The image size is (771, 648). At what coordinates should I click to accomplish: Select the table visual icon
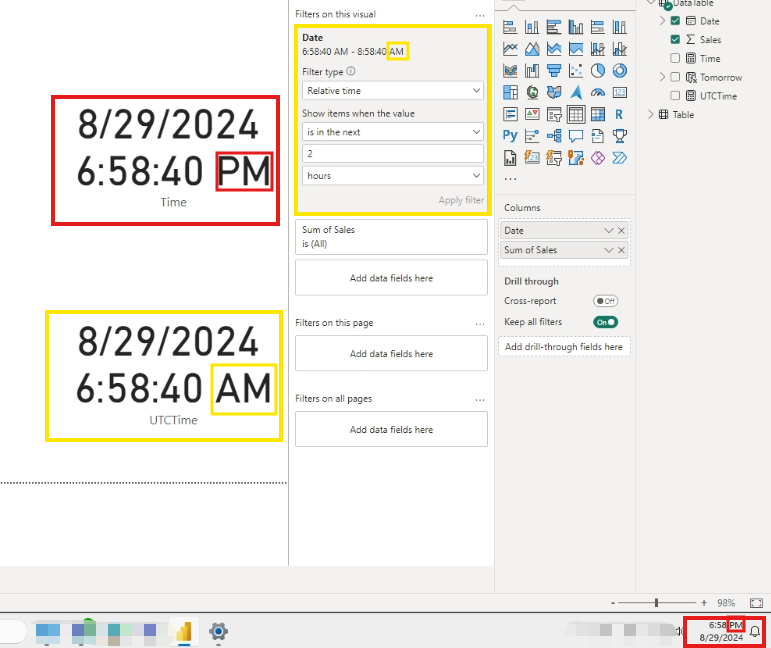click(576, 115)
